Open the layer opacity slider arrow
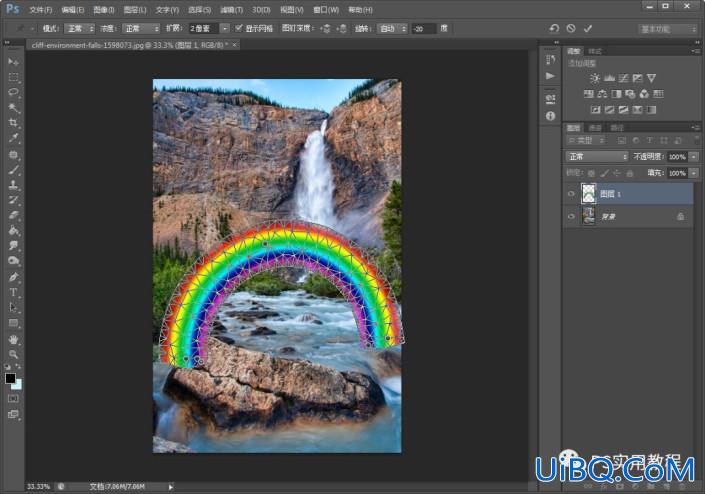Viewport: 705px width, 494px height. coord(694,156)
